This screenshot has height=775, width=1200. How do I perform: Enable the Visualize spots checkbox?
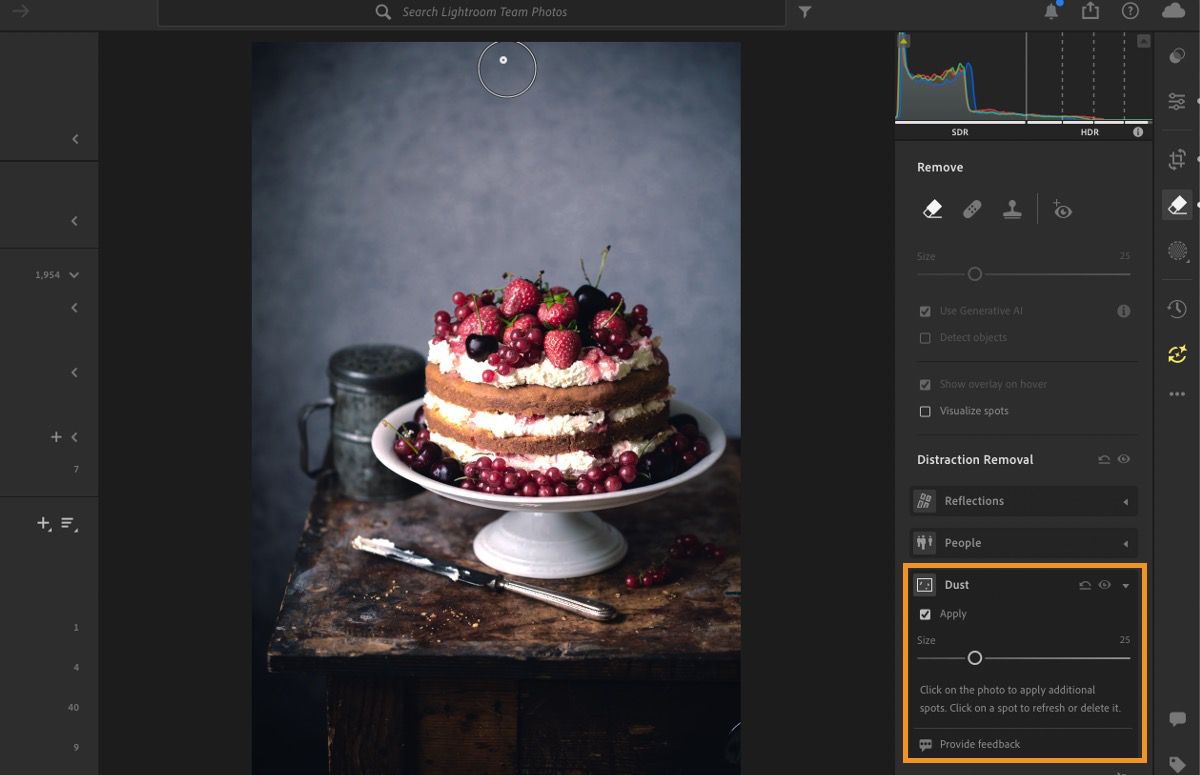(x=925, y=411)
